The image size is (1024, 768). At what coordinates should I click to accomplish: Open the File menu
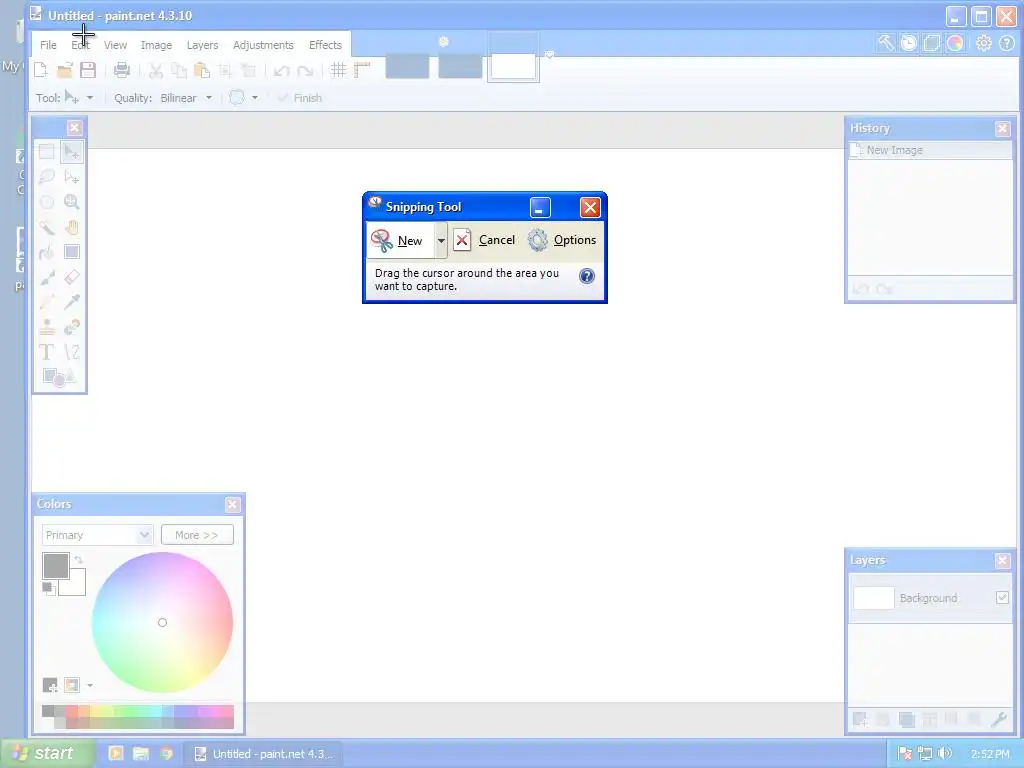[48, 45]
